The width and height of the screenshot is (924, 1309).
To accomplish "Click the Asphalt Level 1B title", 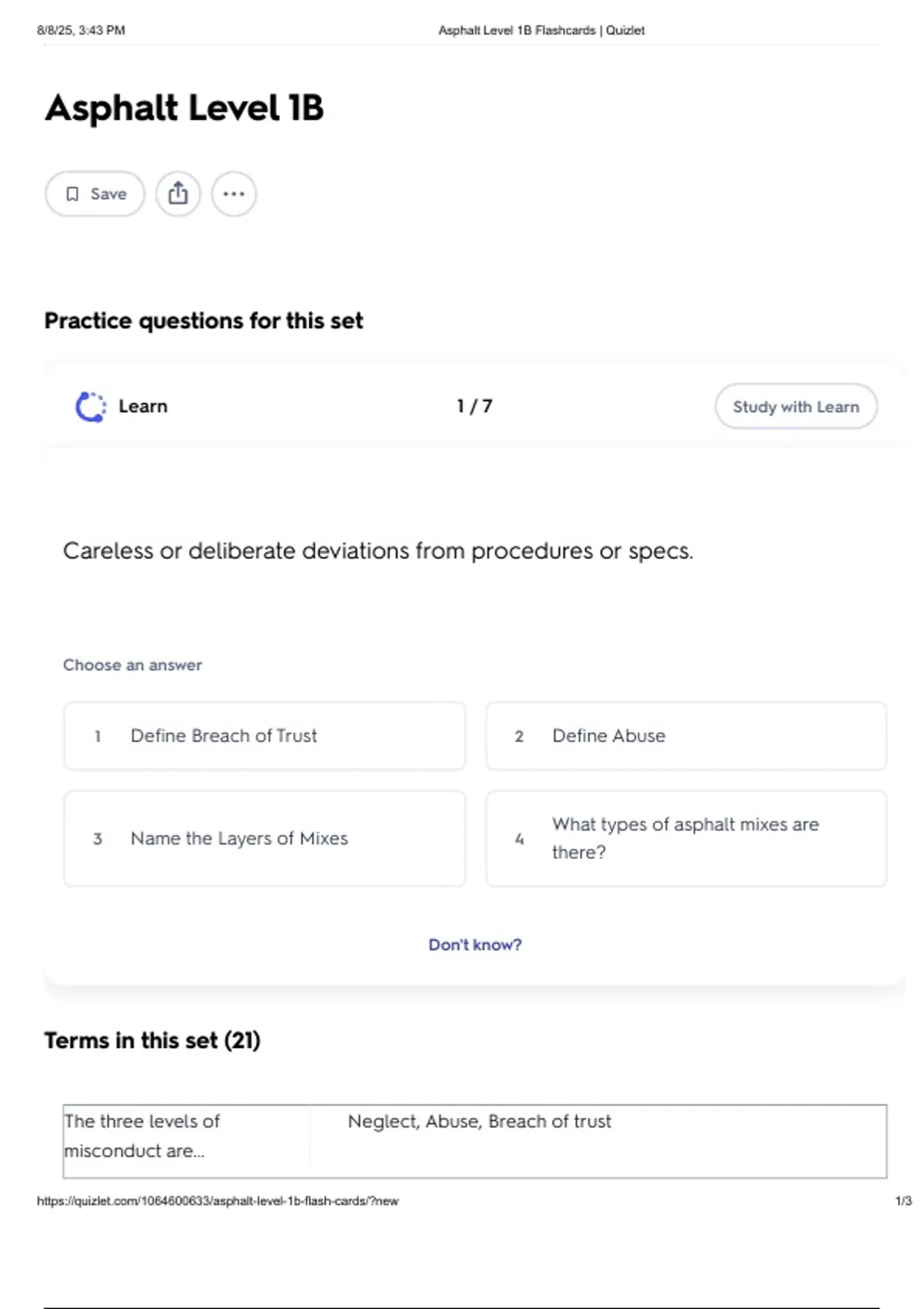I will (184, 108).
